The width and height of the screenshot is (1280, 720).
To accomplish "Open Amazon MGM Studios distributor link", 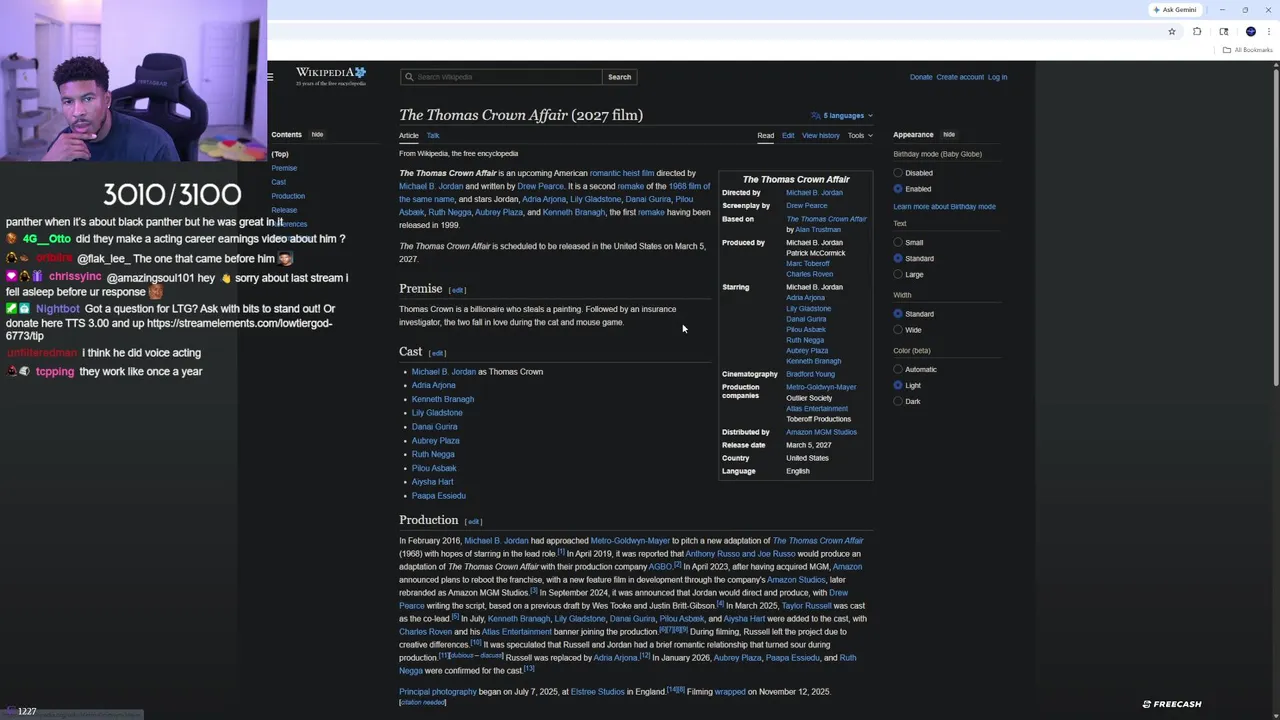I will coord(821,432).
